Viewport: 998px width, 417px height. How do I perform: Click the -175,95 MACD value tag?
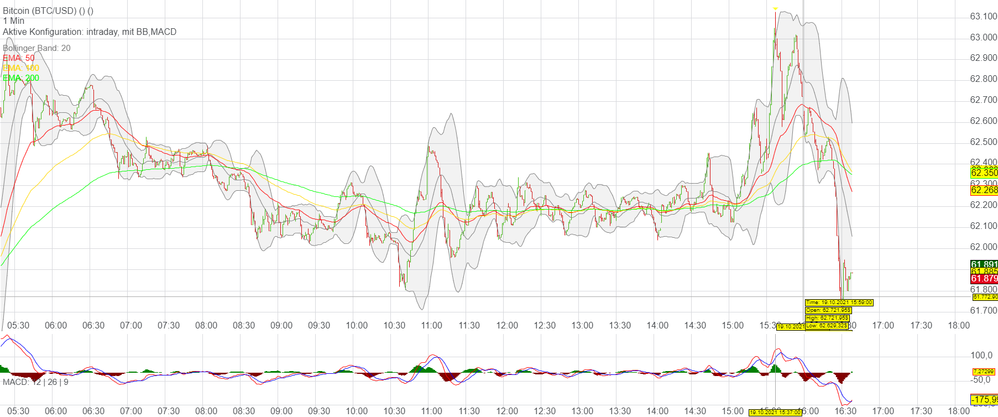984,400
